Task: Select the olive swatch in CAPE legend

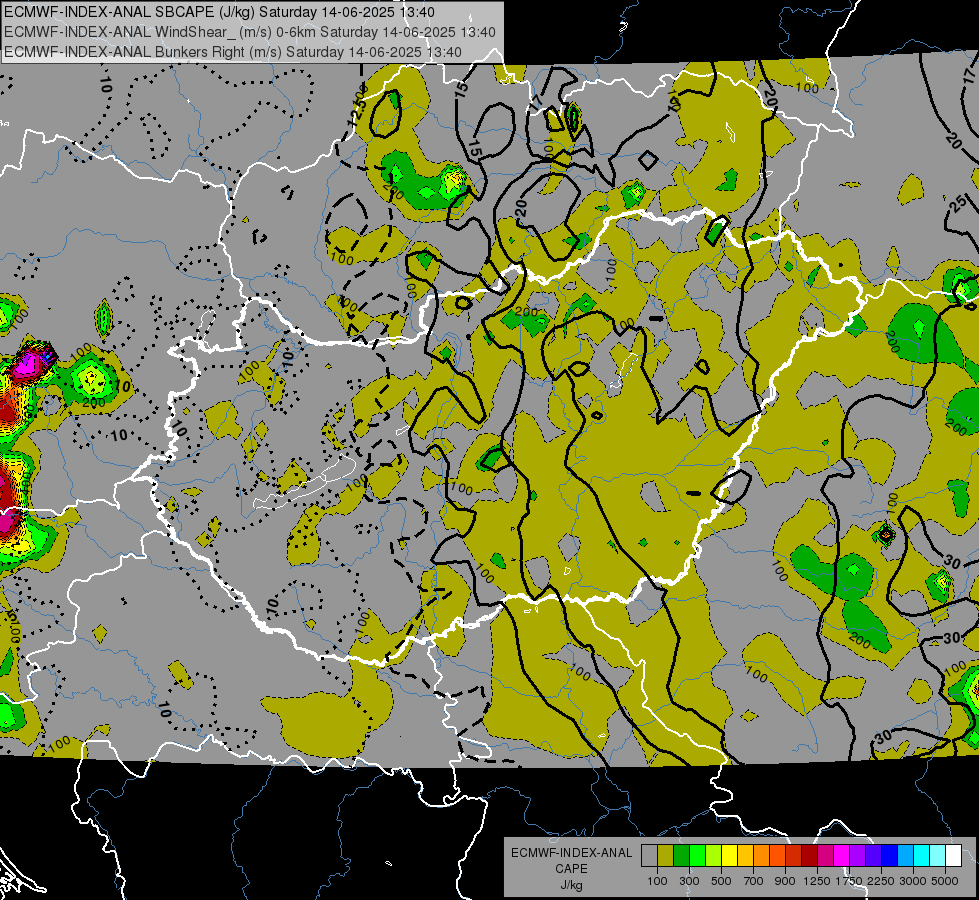Action: pos(665,855)
